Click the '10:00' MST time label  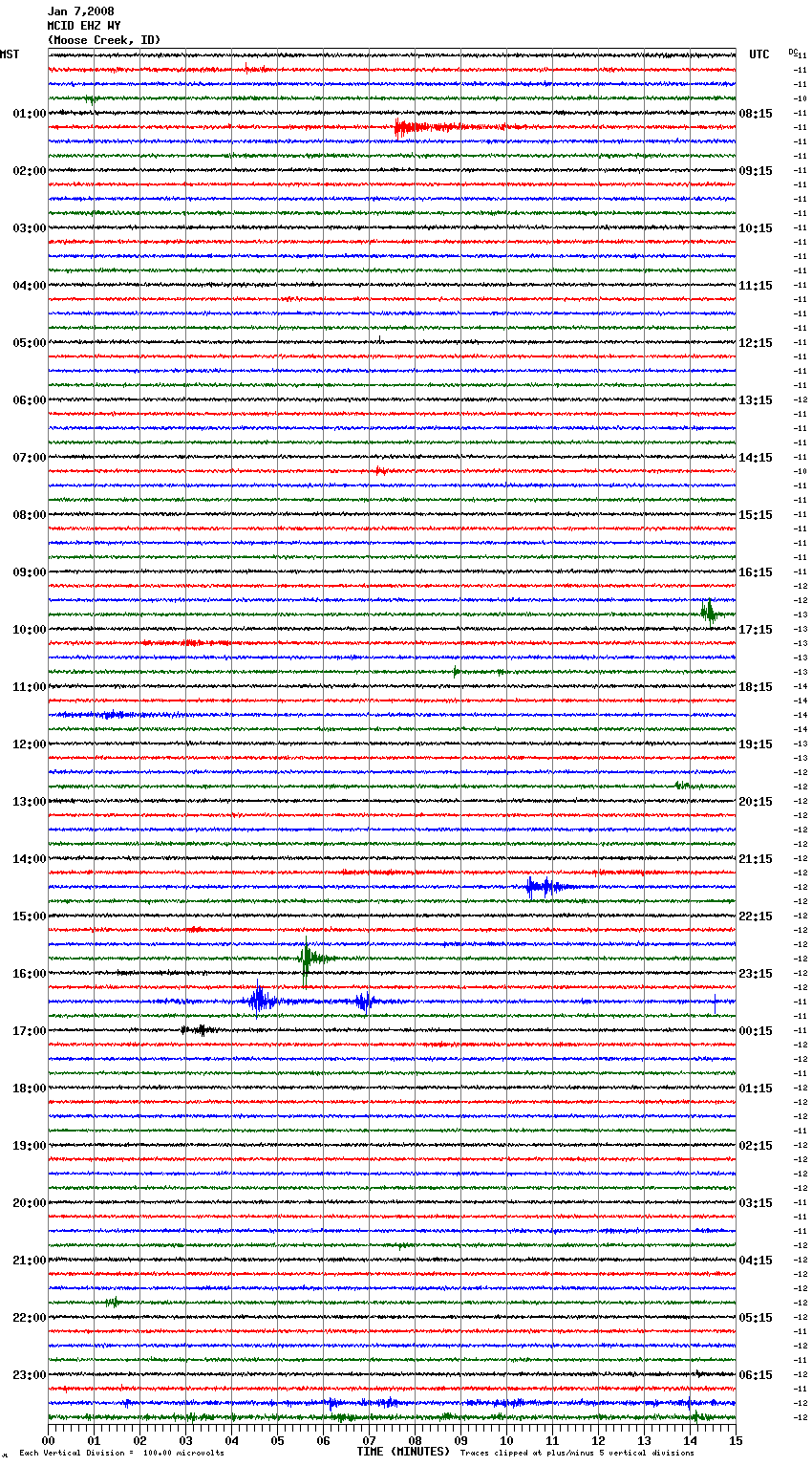(x=30, y=630)
